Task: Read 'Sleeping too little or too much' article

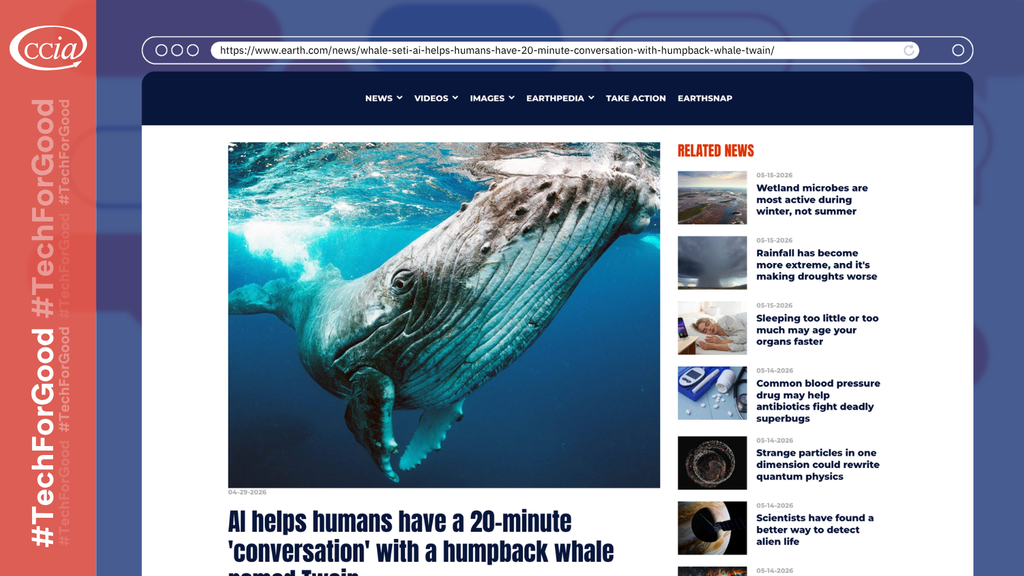Action: point(817,330)
